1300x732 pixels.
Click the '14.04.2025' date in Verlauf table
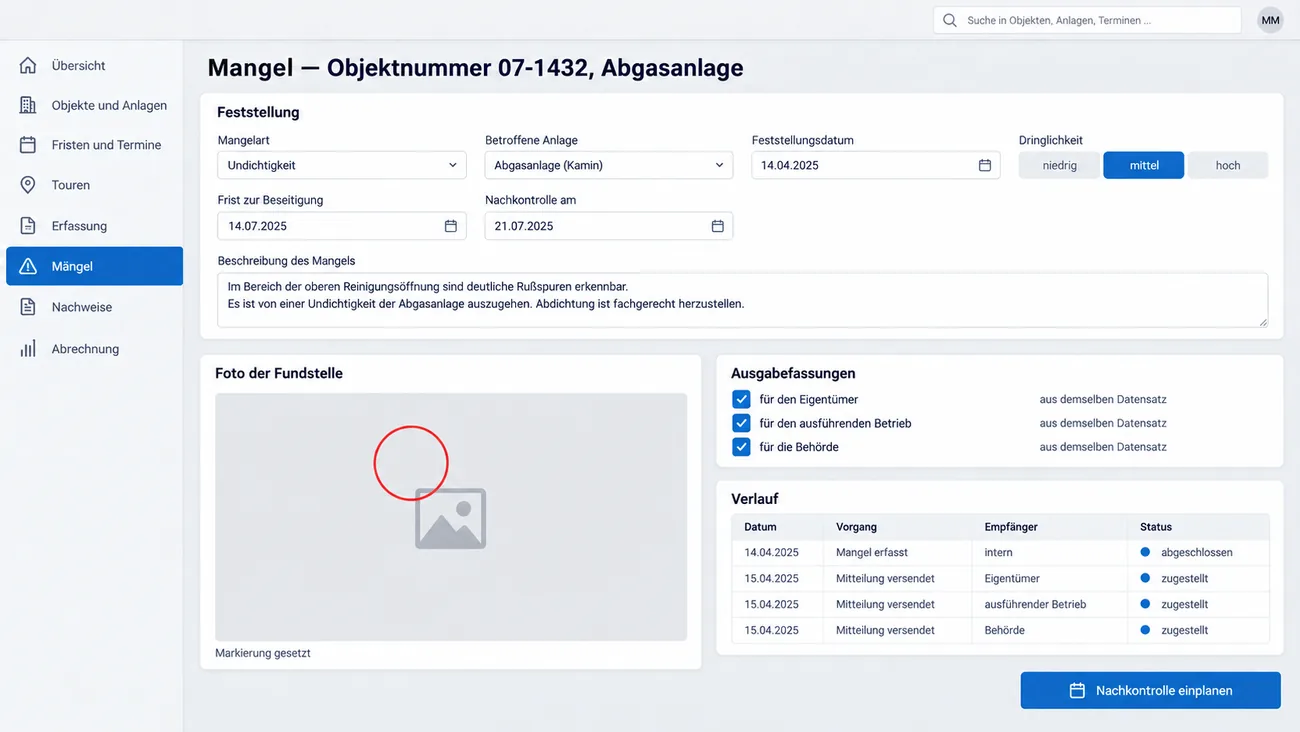(x=771, y=552)
